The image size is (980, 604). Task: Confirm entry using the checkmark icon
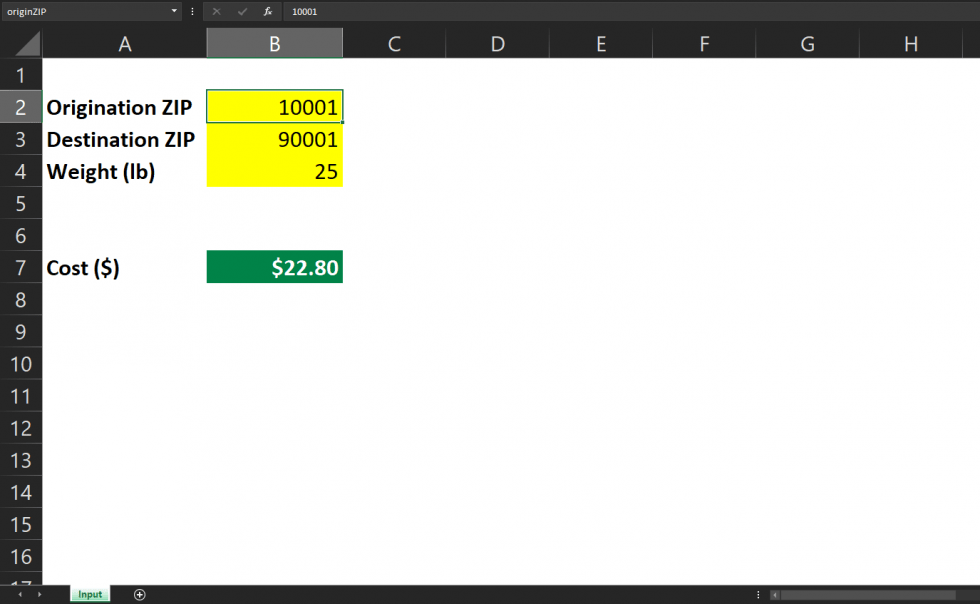tap(241, 11)
